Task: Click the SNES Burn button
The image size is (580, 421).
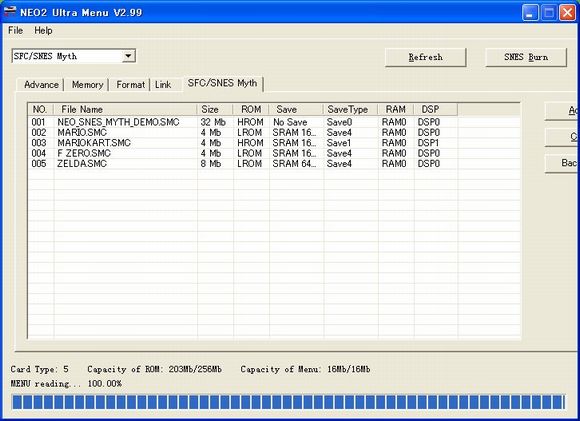Action: click(x=526, y=57)
